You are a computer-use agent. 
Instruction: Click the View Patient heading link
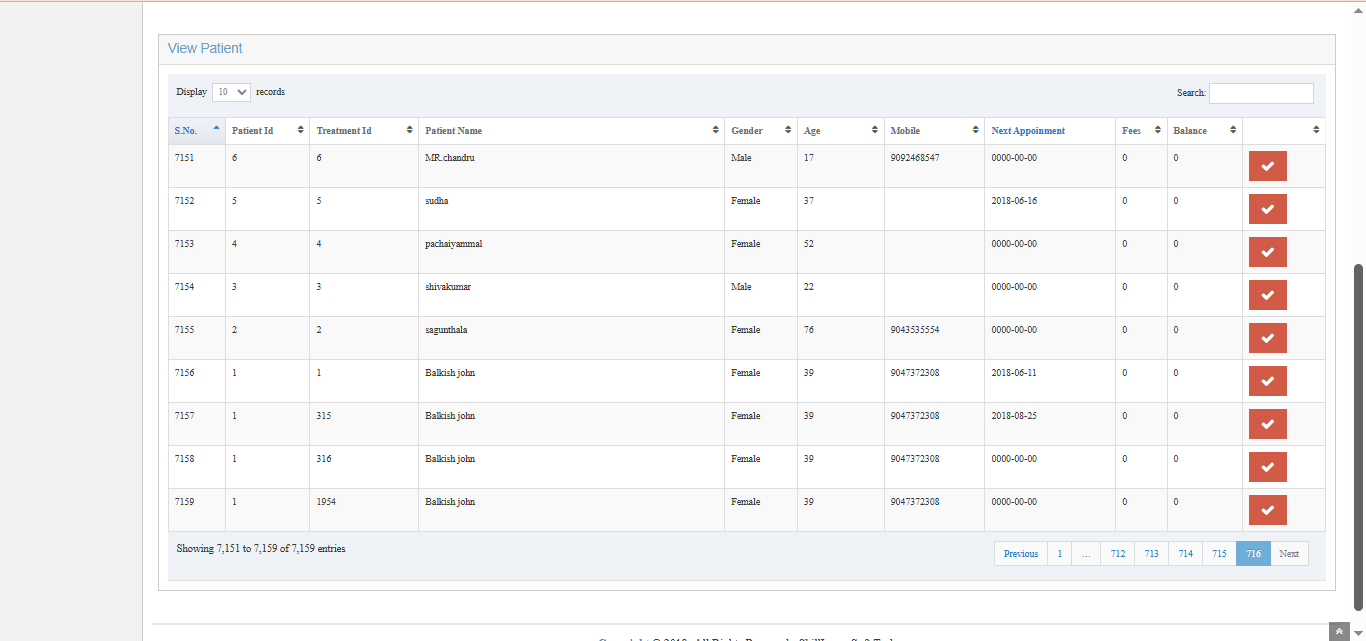click(205, 48)
